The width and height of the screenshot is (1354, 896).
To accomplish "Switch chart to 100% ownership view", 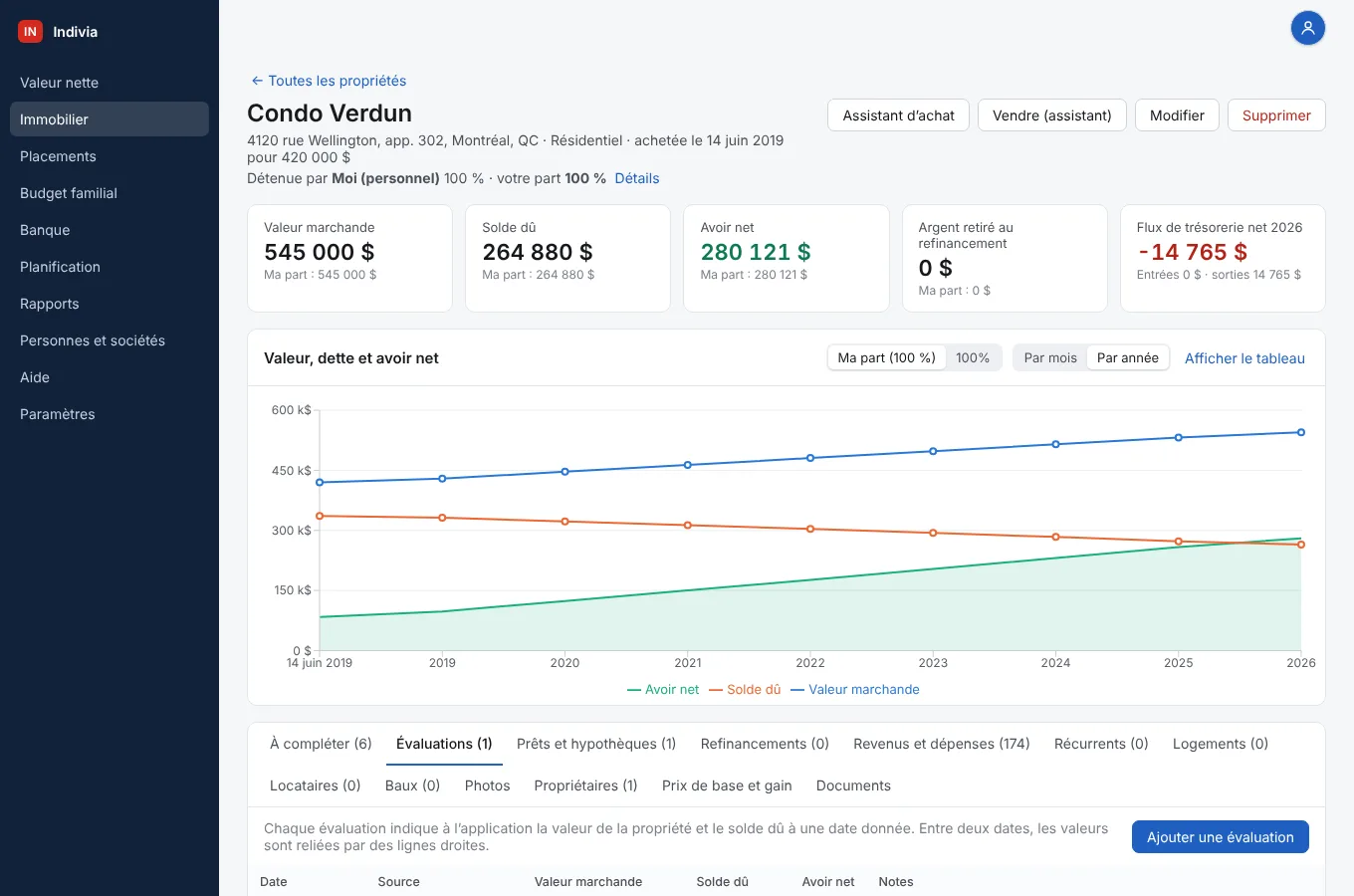I will point(973,357).
